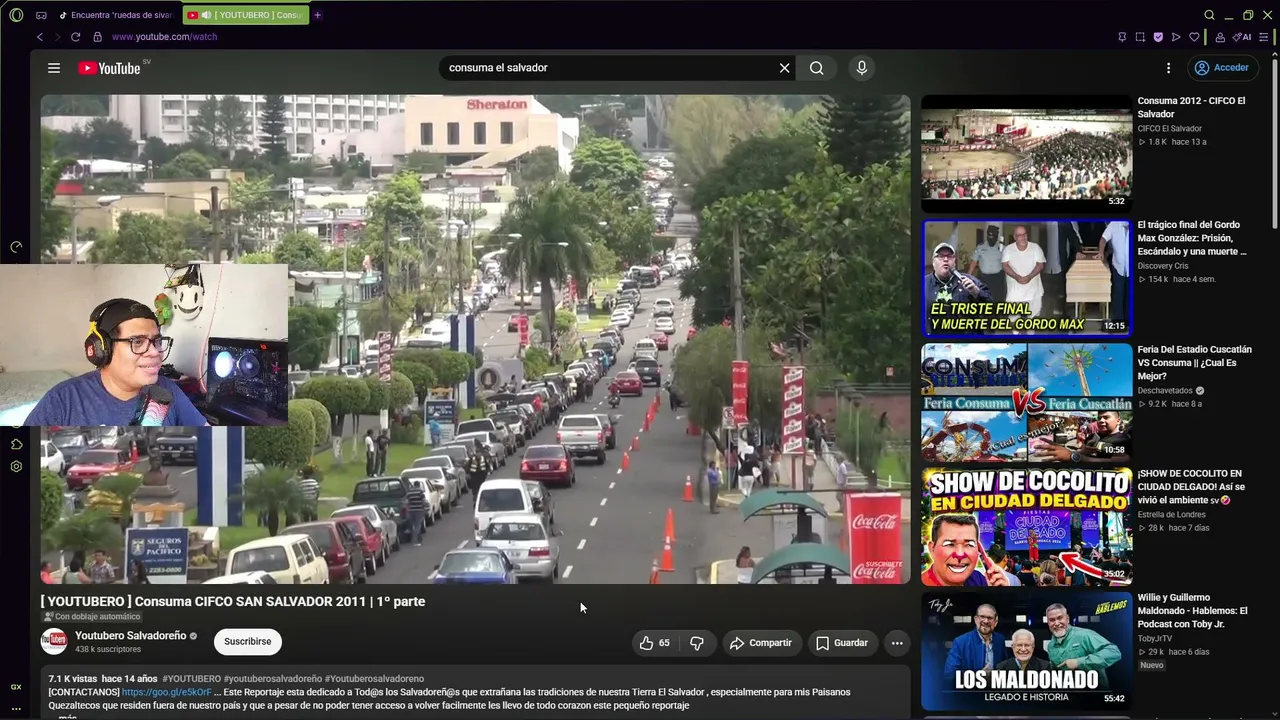
Task: Open the sidebar extensions puzzle icon
Action: (16, 444)
